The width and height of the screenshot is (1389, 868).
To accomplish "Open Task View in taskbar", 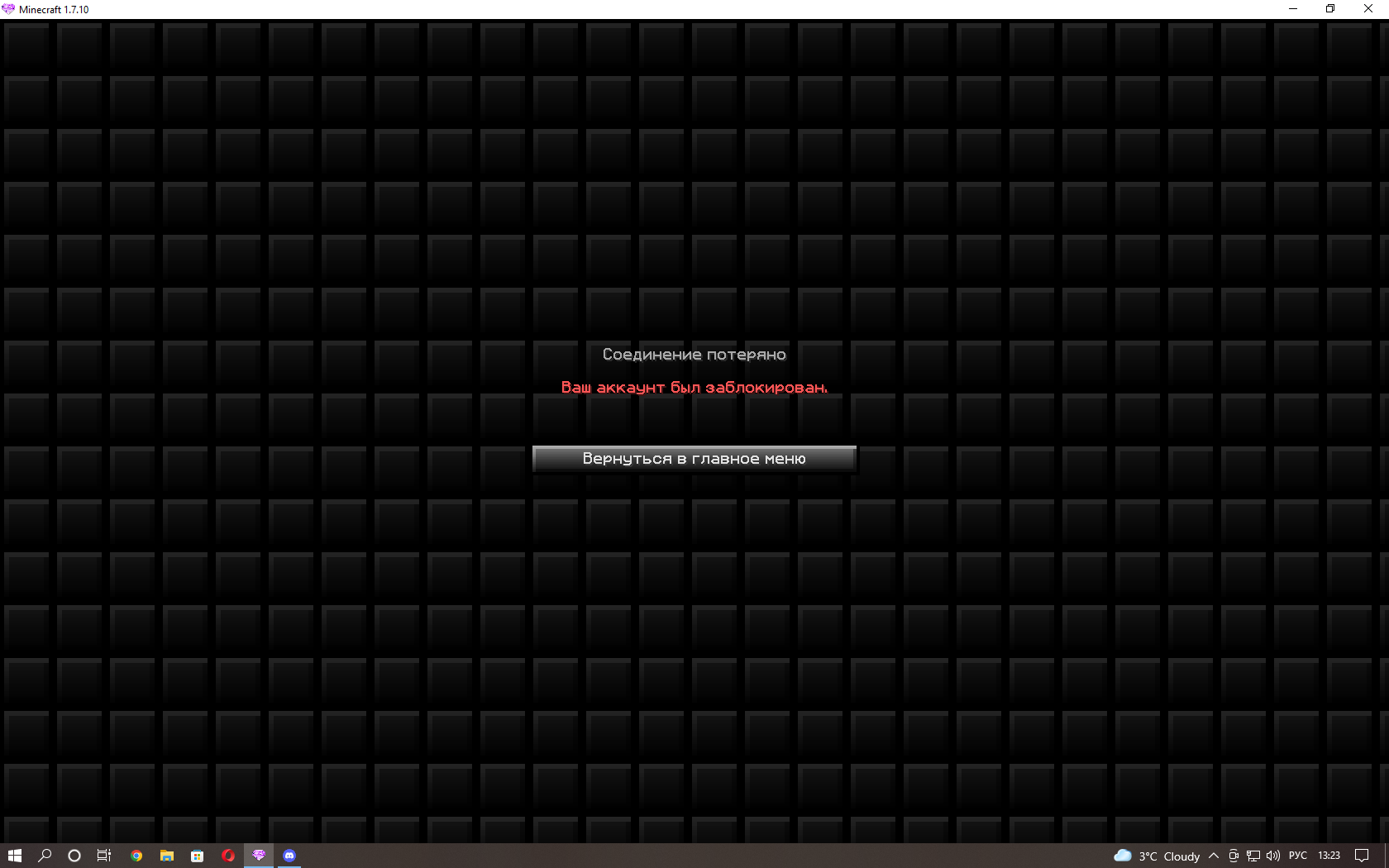I will [x=104, y=856].
